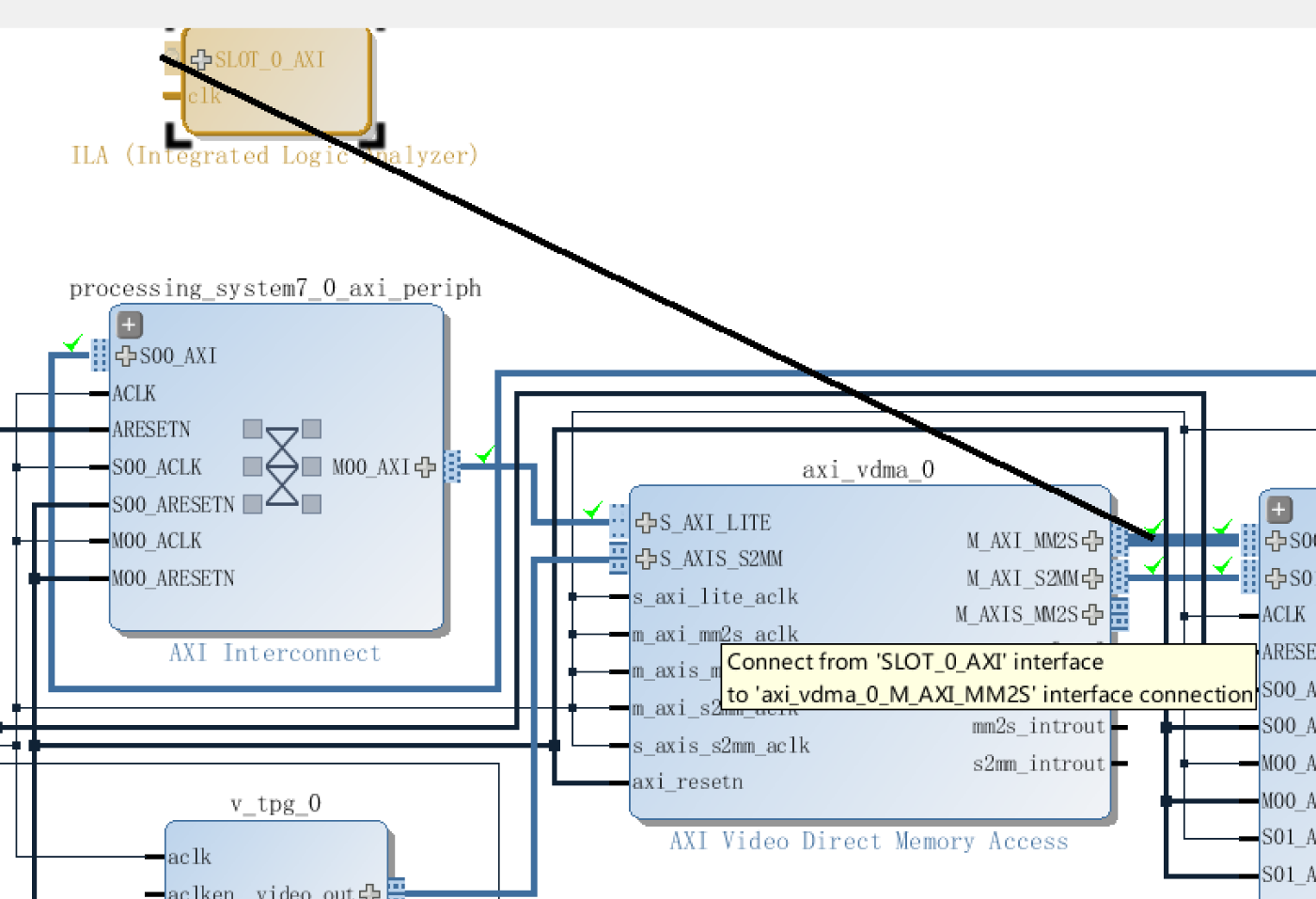
Task: Select the clk pin on ILA block
Action: pyautogui.click(x=203, y=96)
